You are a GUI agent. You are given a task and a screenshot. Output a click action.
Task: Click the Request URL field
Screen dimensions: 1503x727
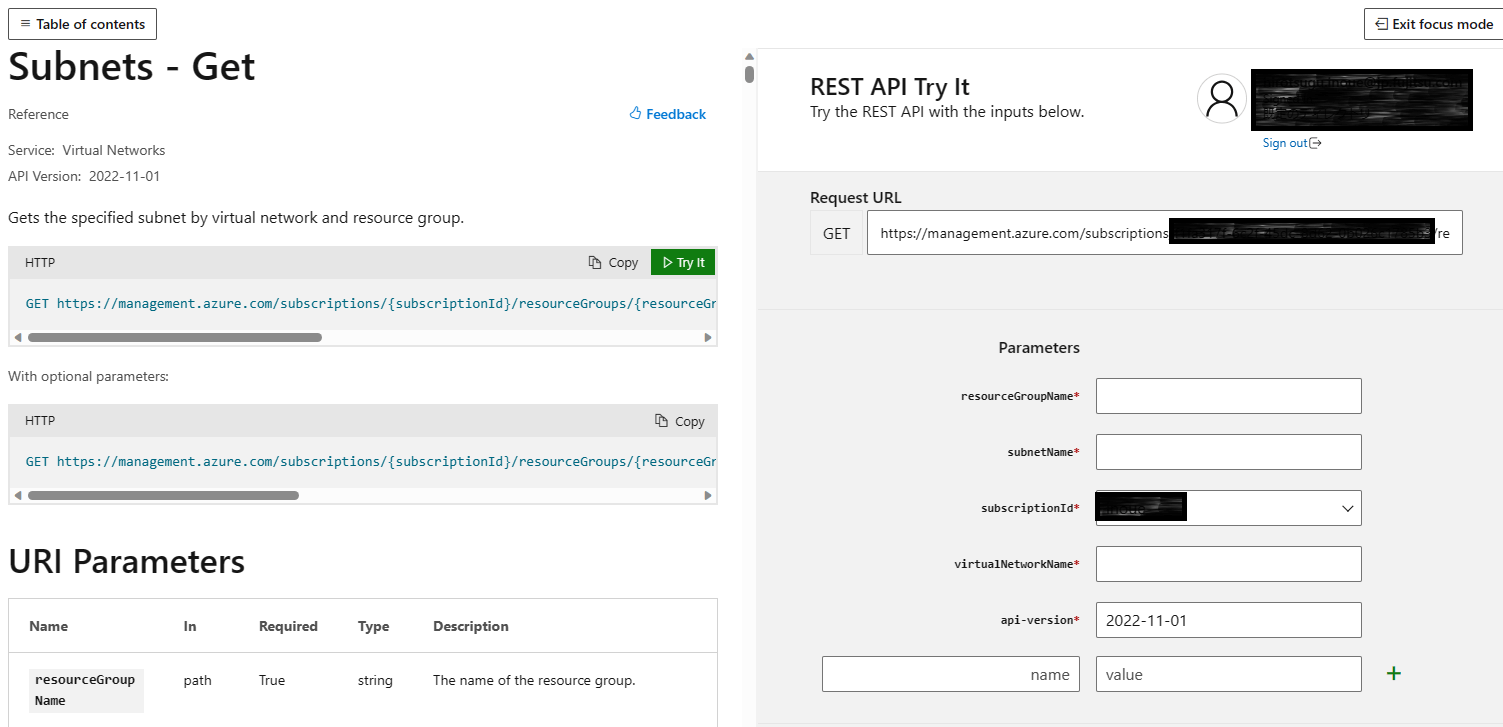[1164, 232]
